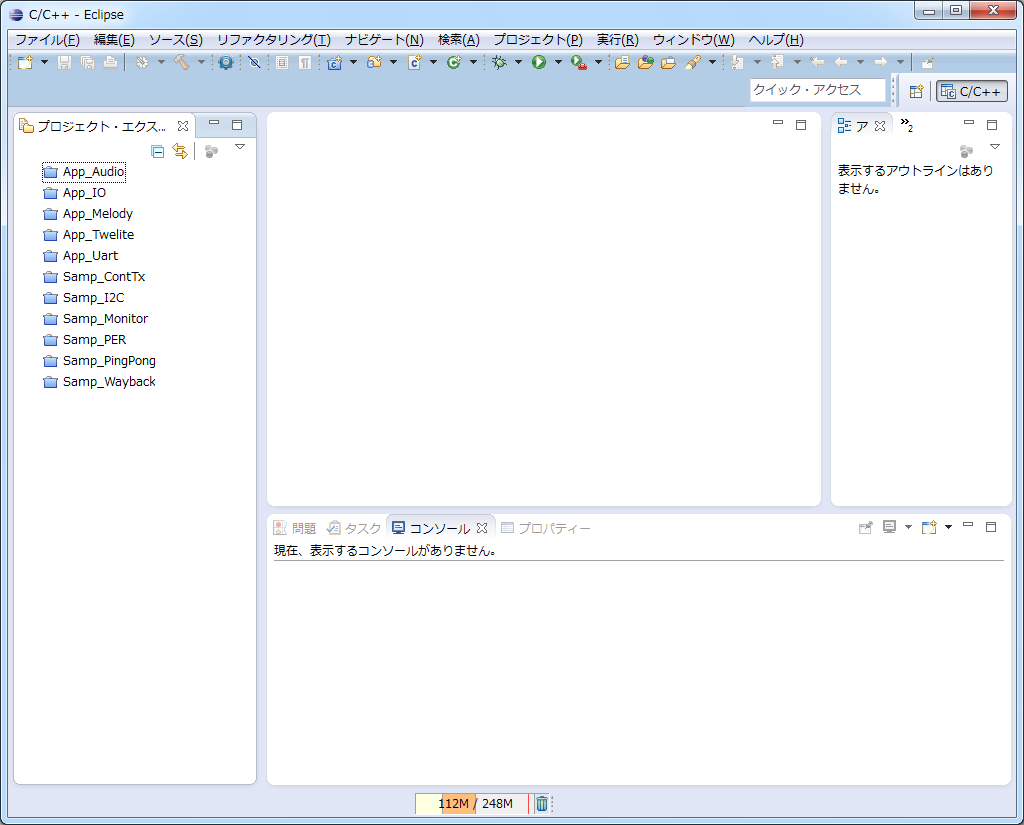This screenshot has height=825, width=1024.
Task: Click the build configuration dial icon
Action: click(x=142, y=63)
